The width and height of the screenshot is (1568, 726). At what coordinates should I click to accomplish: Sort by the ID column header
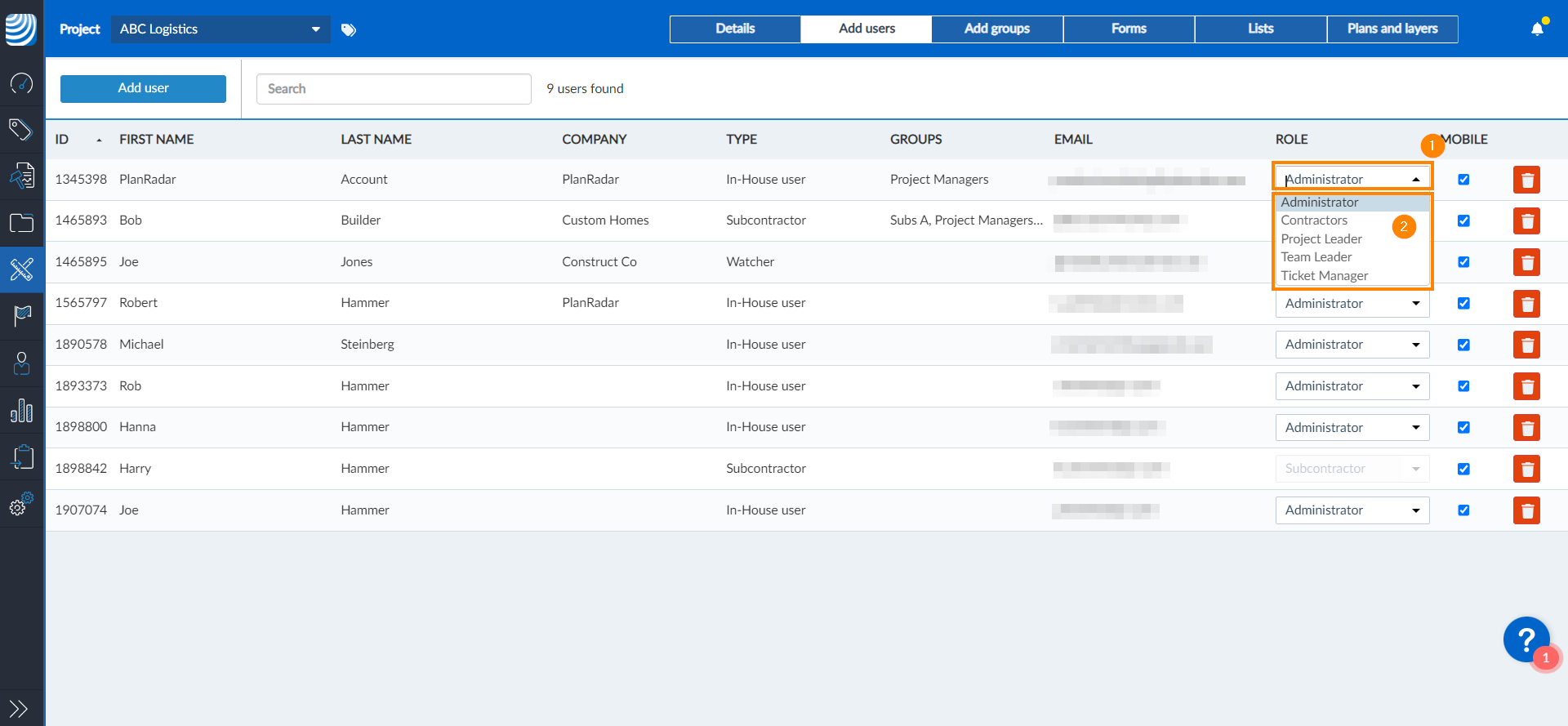tap(62, 140)
